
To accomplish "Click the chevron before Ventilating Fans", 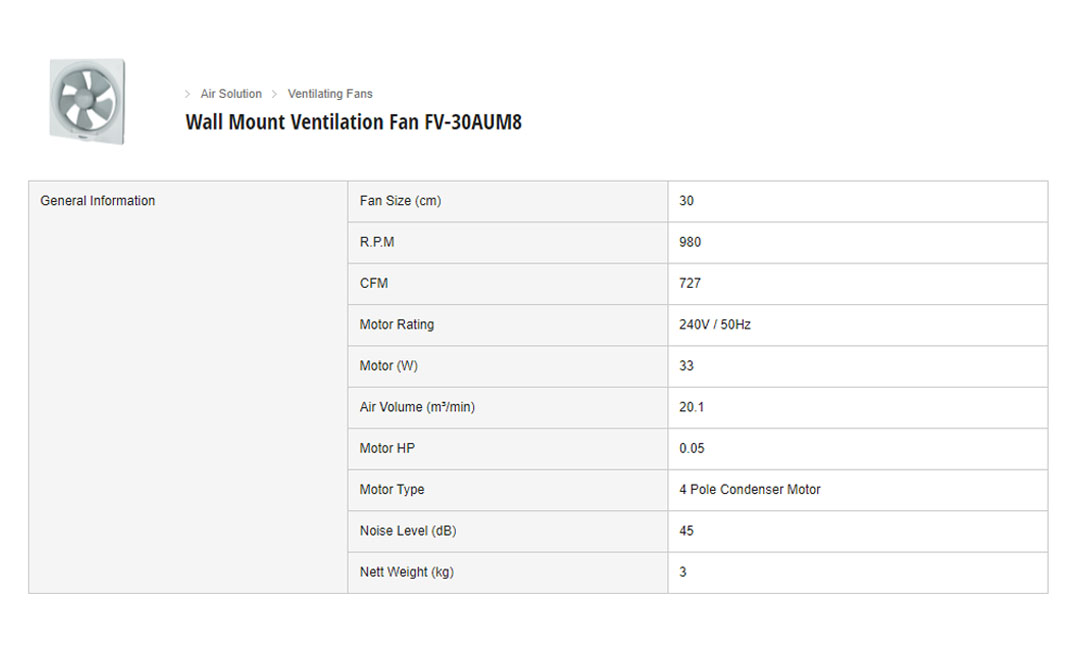I will 274,94.
